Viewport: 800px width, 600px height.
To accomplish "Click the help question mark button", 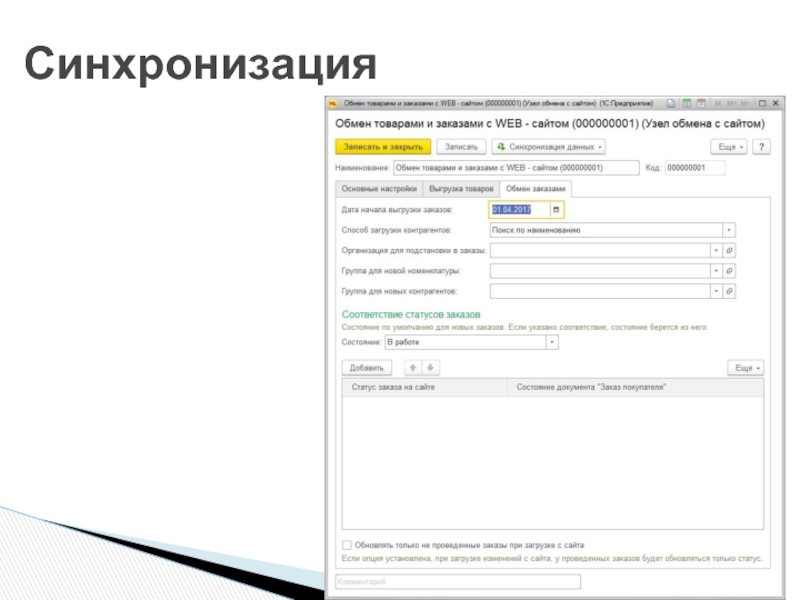I will pyautogui.click(x=761, y=147).
